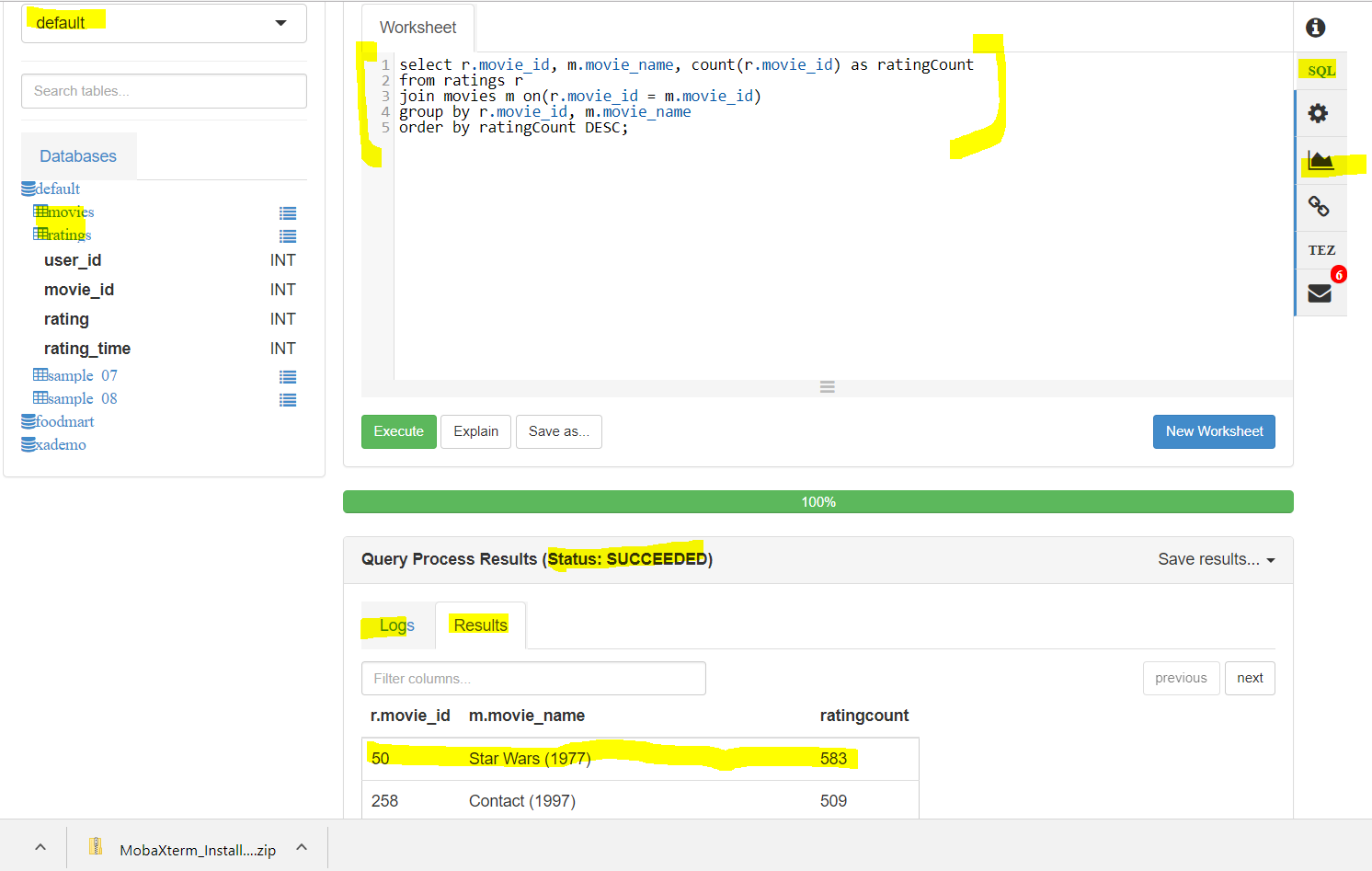Click the ratingcount column header
1372x871 pixels.
pos(864,716)
